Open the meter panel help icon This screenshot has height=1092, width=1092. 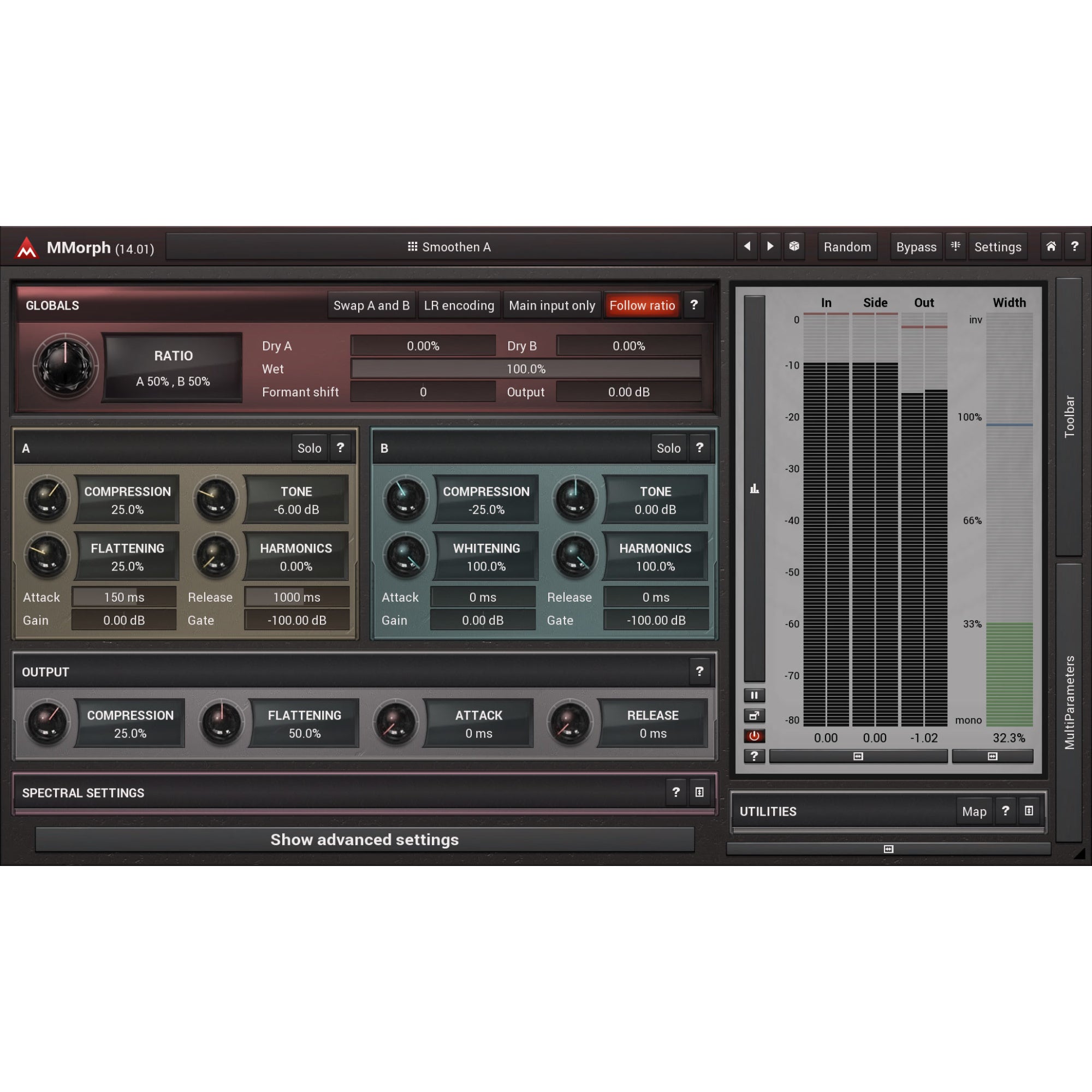click(754, 756)
